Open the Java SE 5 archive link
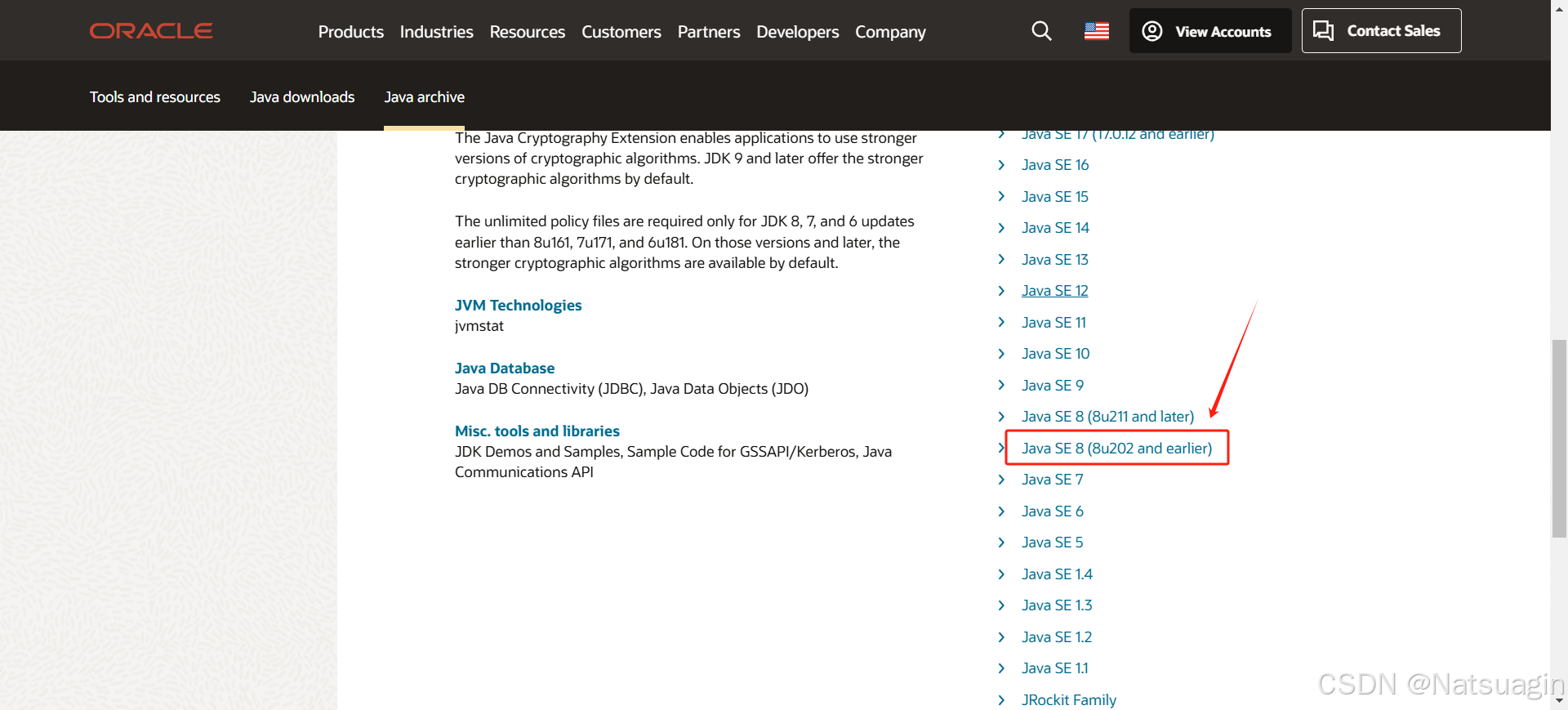The image size is (1568, 710). pyautogui.click(x=1053, y=543)
